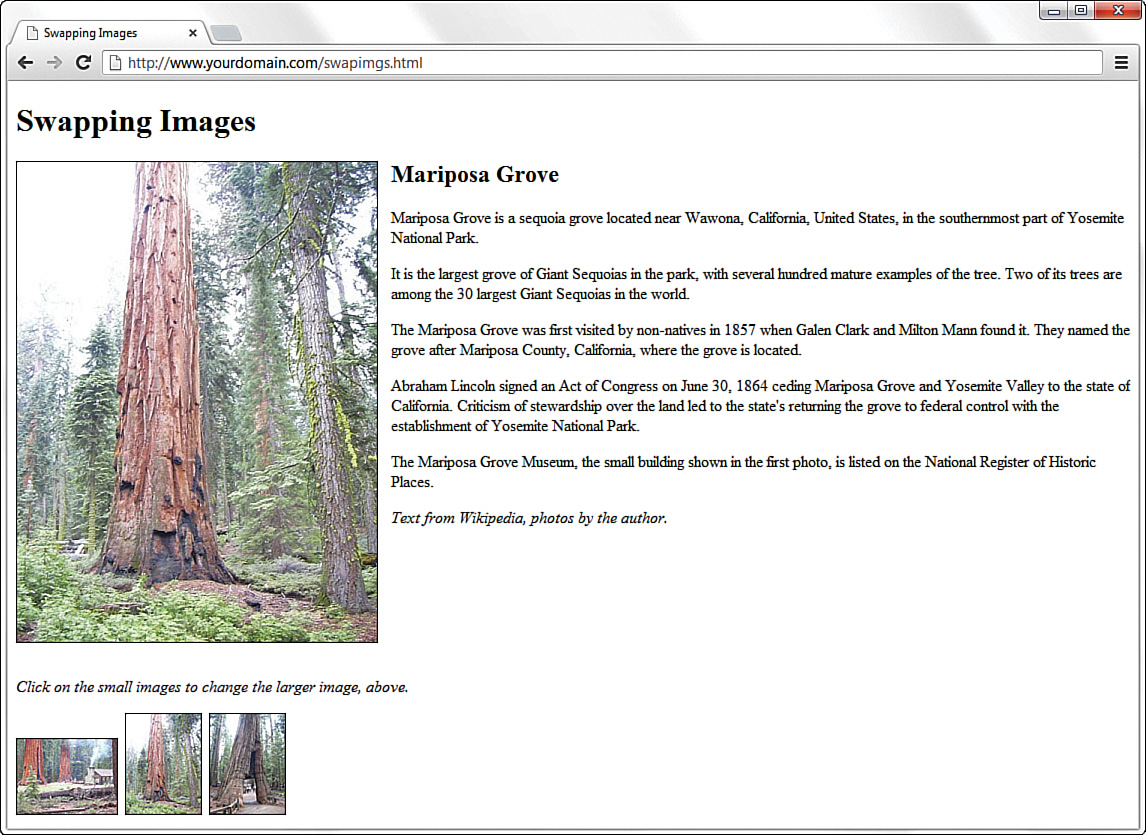
Task: Minimize the browser window
Action: click(x=1055, y=10)
